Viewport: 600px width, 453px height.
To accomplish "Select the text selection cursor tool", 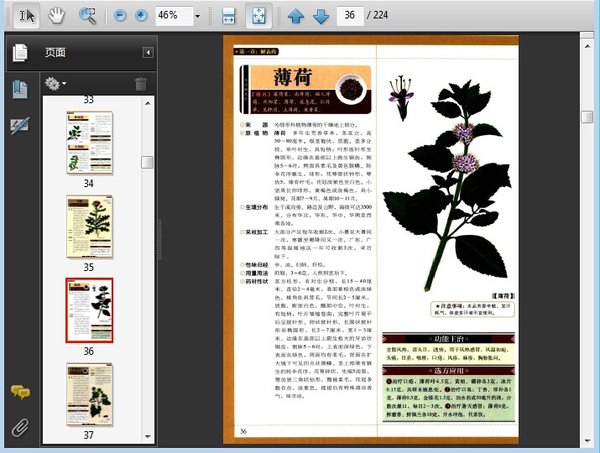I will pyautogui.click(x=28, y=16).
